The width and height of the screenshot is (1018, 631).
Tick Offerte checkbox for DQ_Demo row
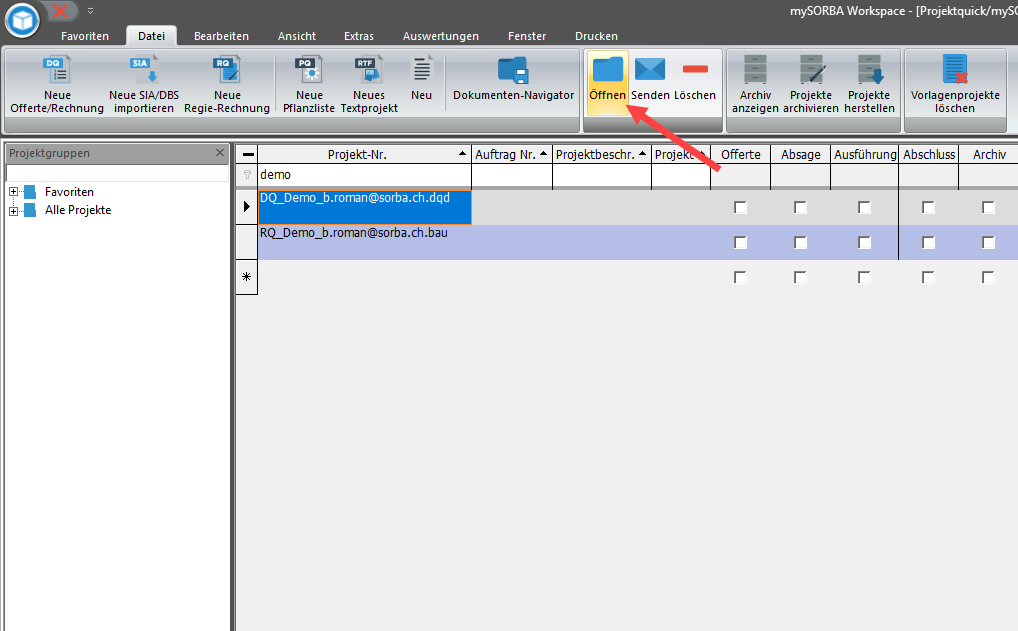740,207
